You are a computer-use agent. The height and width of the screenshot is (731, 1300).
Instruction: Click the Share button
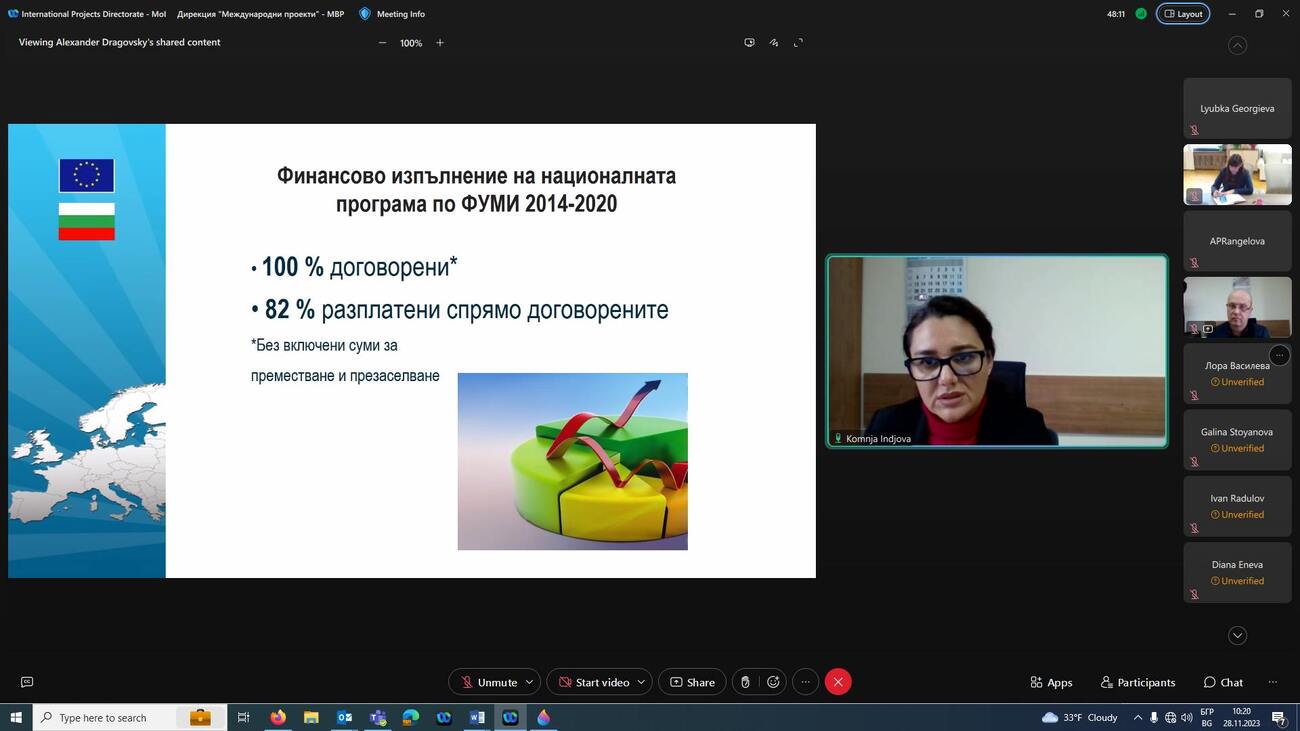(x=692, y=682)
